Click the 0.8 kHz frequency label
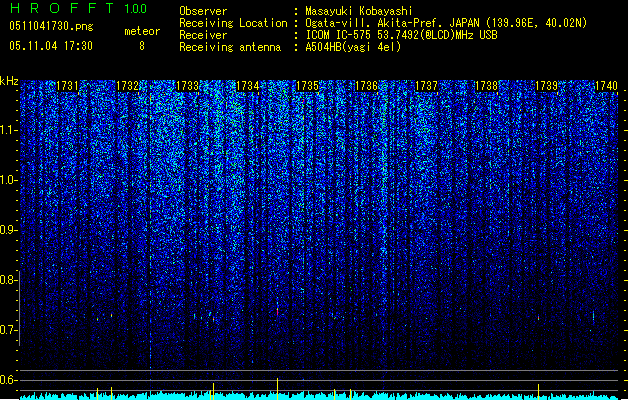Viewport: 629px width, 400px height. [x=9, y=280]
